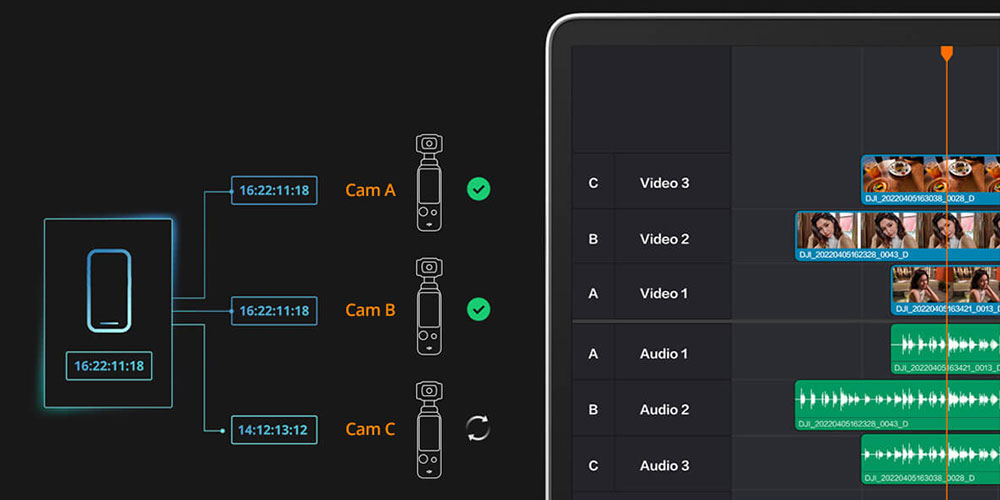Select the Audio 3 track header
1000x500 pixels.
665,465
